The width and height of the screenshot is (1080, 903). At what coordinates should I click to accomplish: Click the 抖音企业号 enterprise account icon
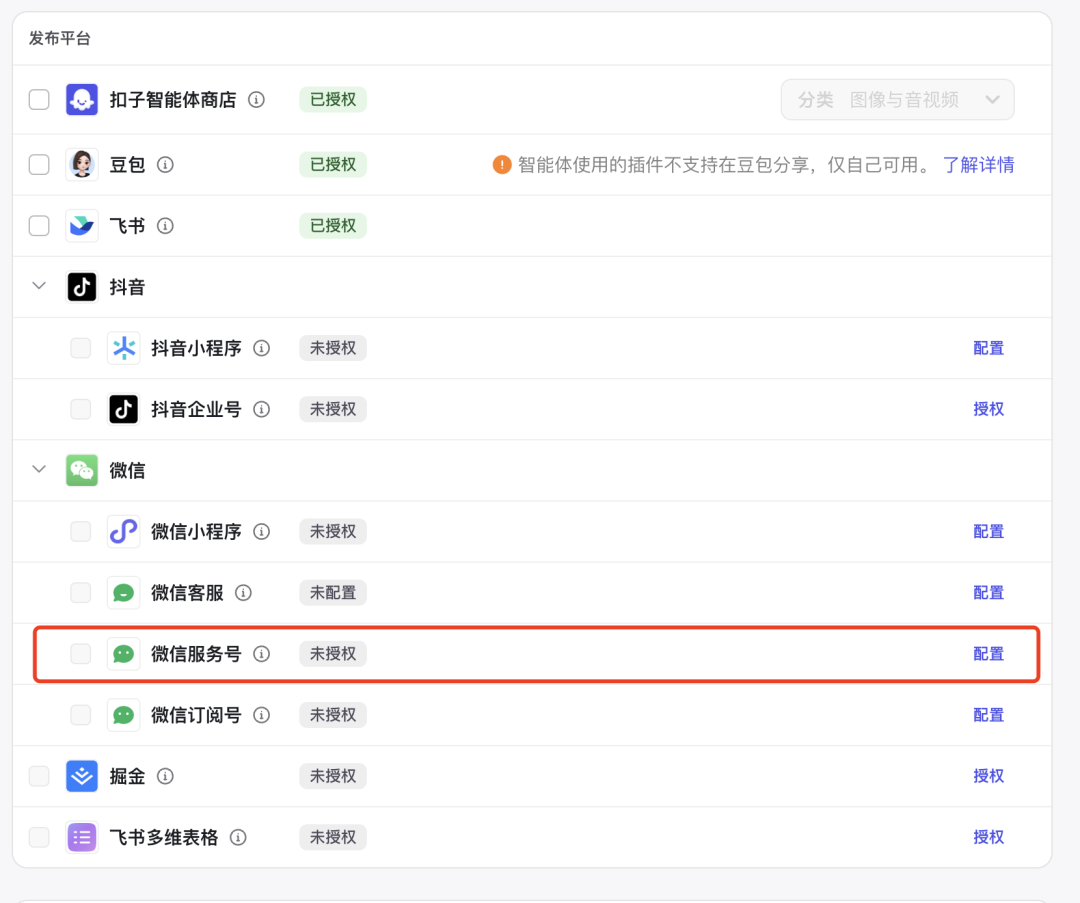(x=123, y=409)
